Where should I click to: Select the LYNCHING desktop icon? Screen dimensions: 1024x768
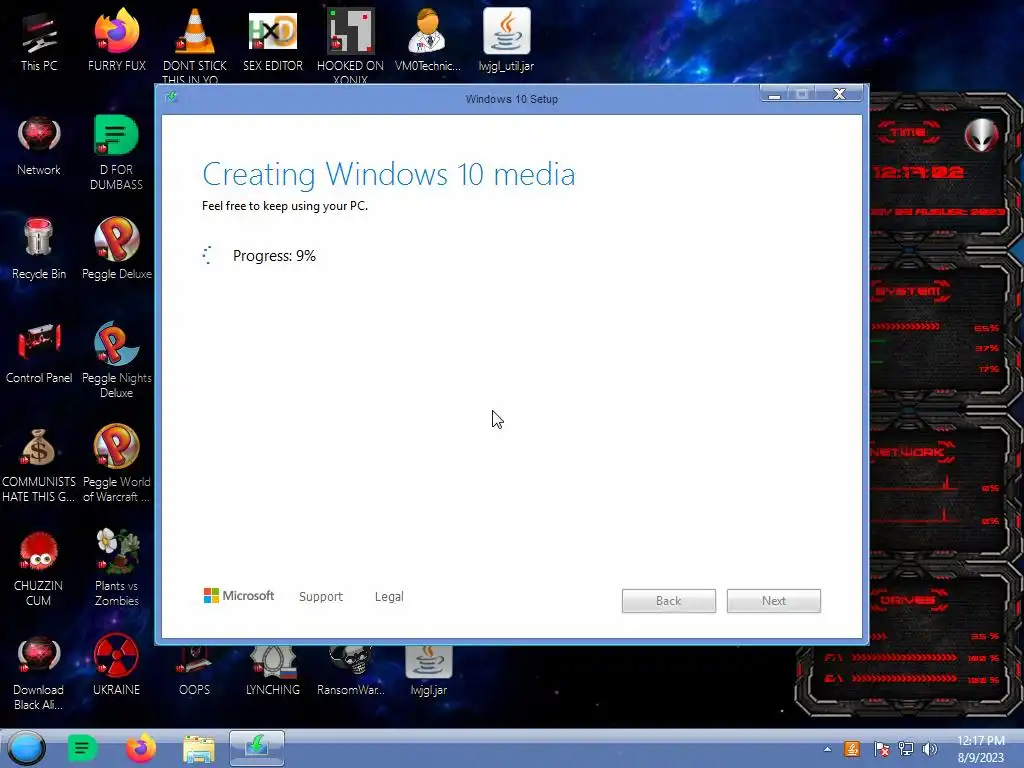(272, 671)
